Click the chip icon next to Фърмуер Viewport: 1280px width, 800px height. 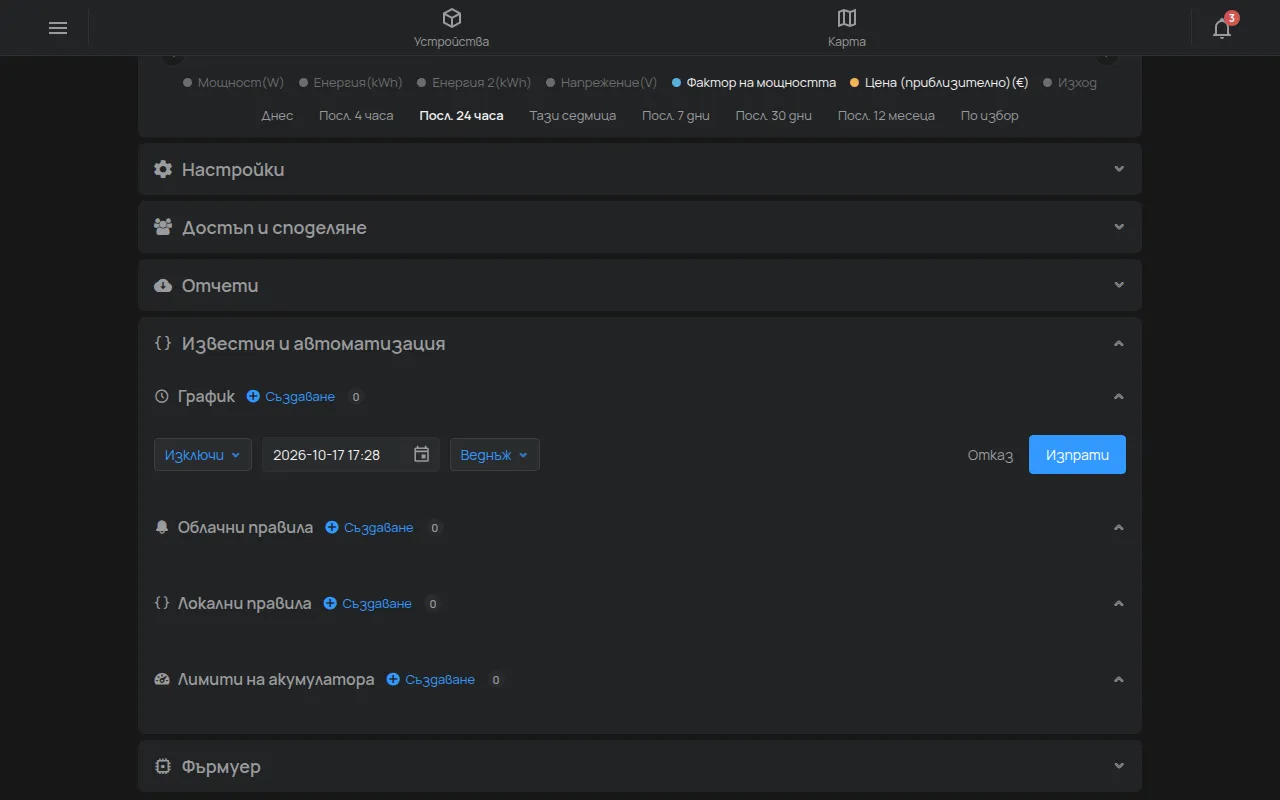tap(163, 767)
